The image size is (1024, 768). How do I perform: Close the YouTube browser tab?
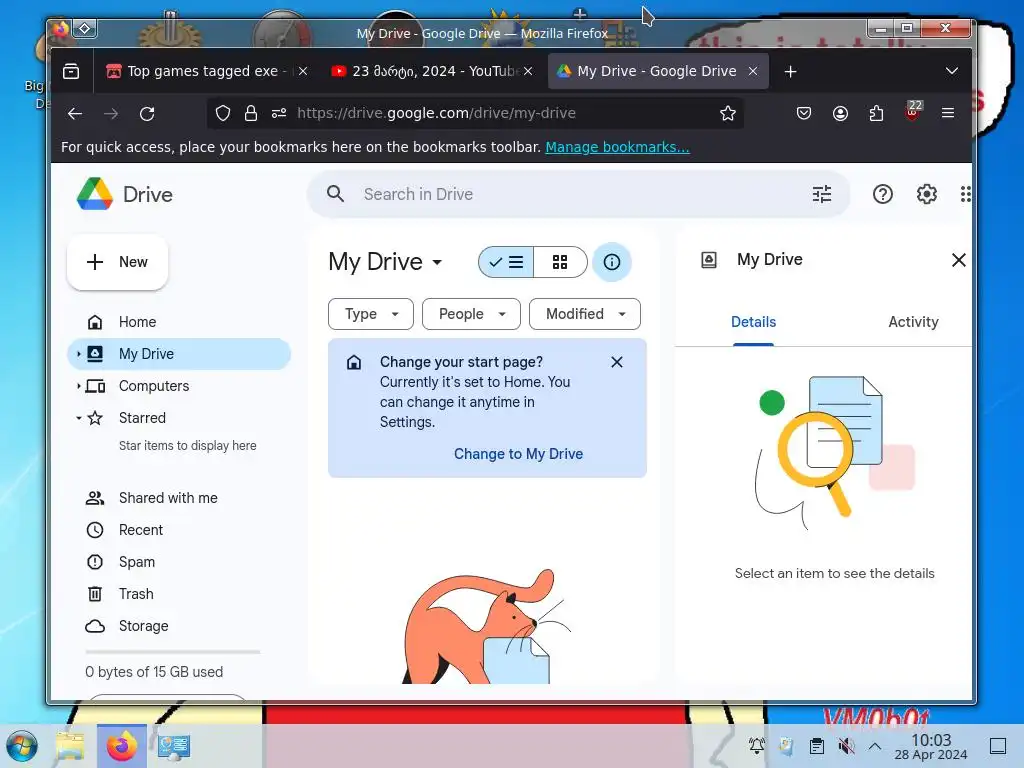528,71
